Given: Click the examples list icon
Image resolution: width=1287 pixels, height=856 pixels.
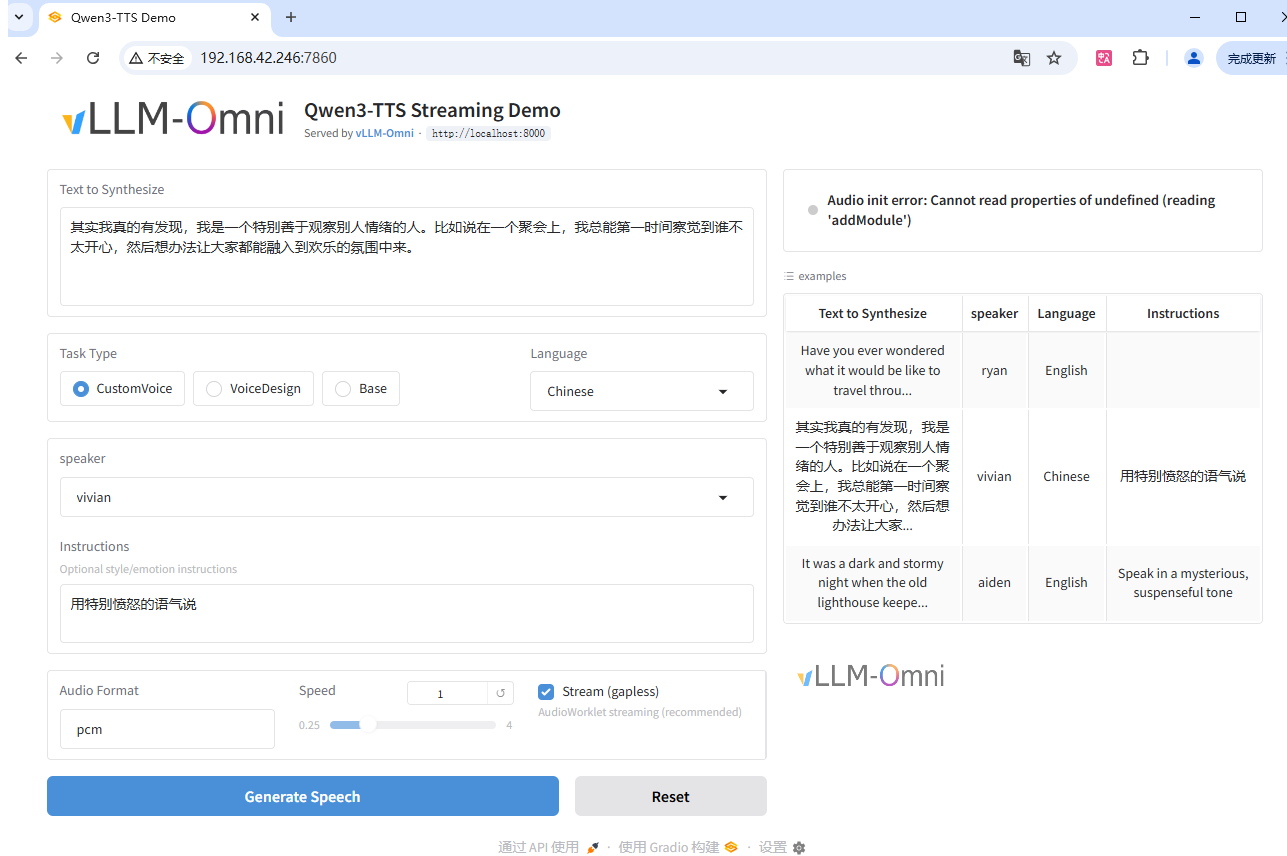Looking at the screenshot, I should click(789, 276).
